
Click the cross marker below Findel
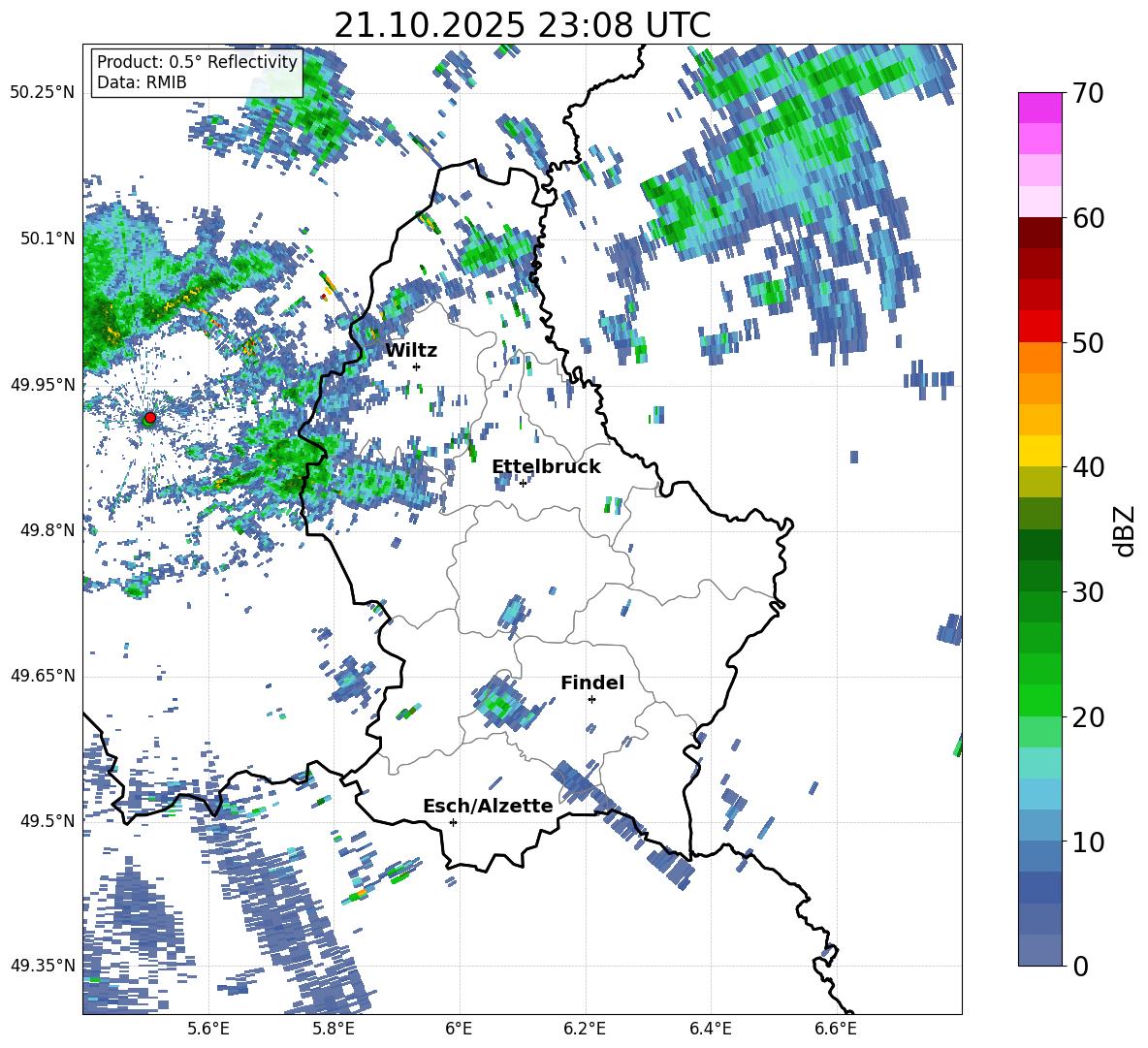(591, 700)
